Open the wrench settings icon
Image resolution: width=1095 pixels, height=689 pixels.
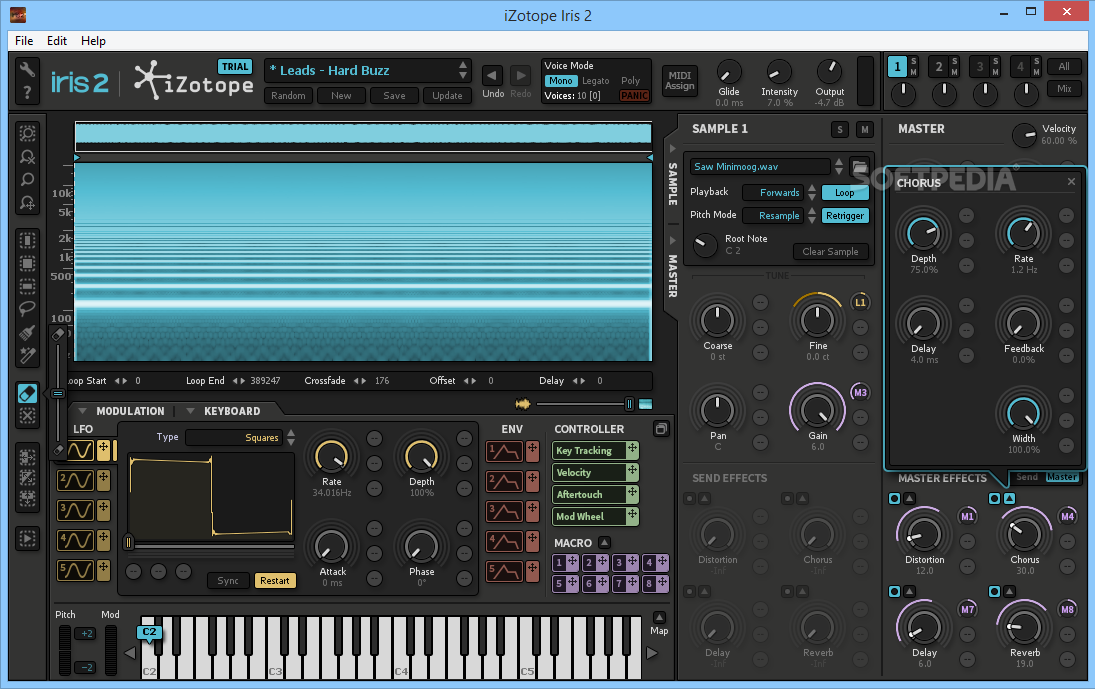(27, 70)
